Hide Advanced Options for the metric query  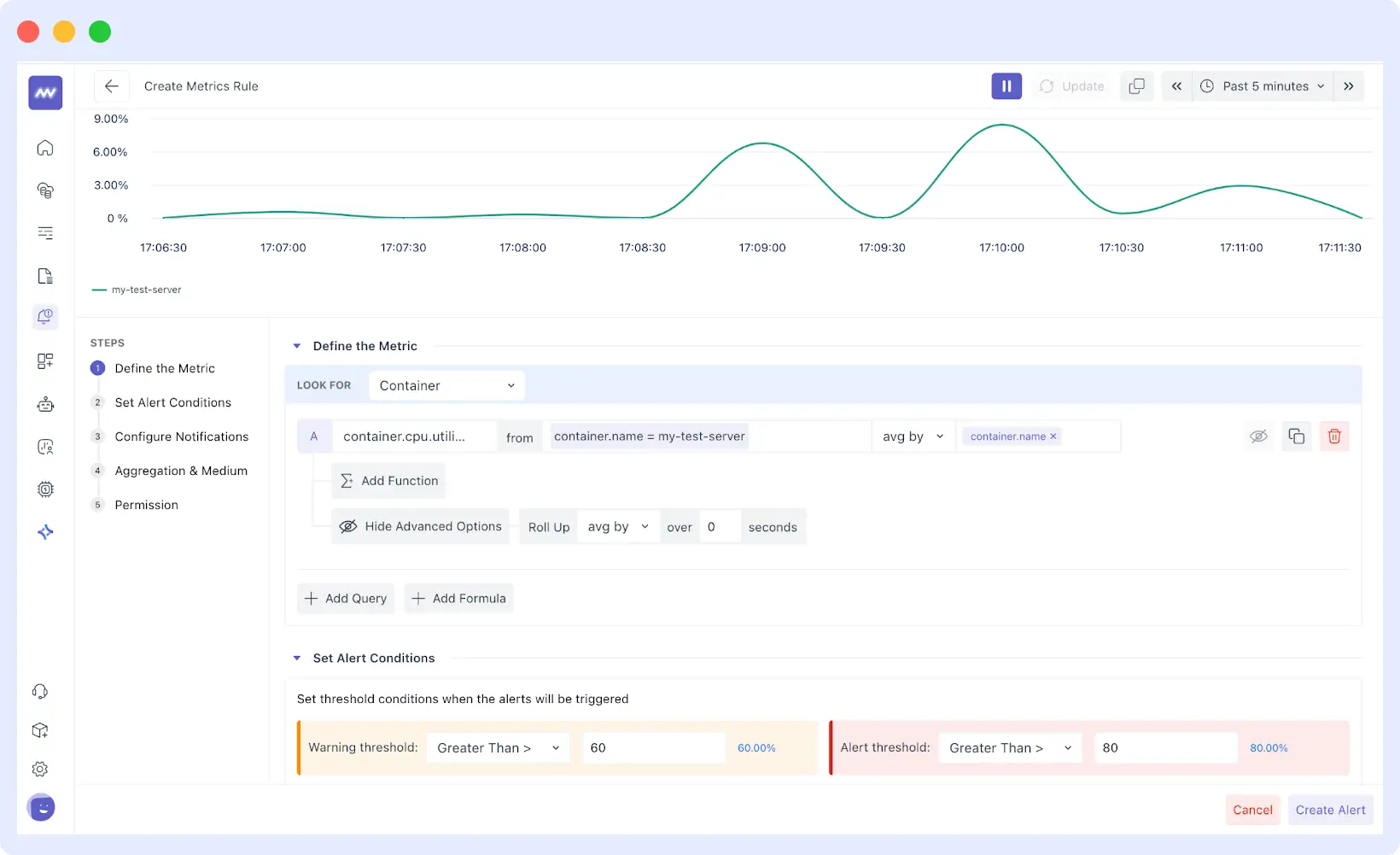pyautogui.click(x=420, y=526)
